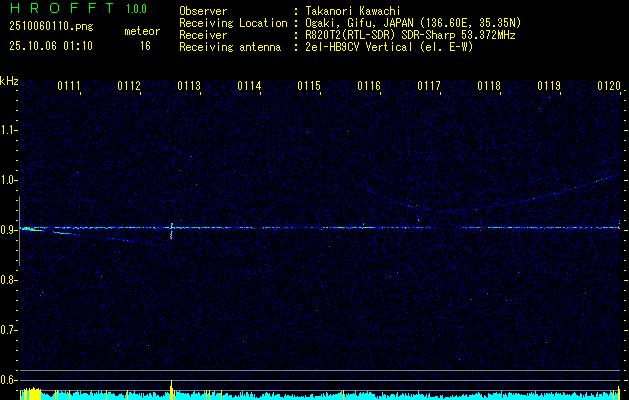Click the 0.7 kHz axis label
Image resolution: width=629 pixels, height=400 pixels.
[8, 330]
